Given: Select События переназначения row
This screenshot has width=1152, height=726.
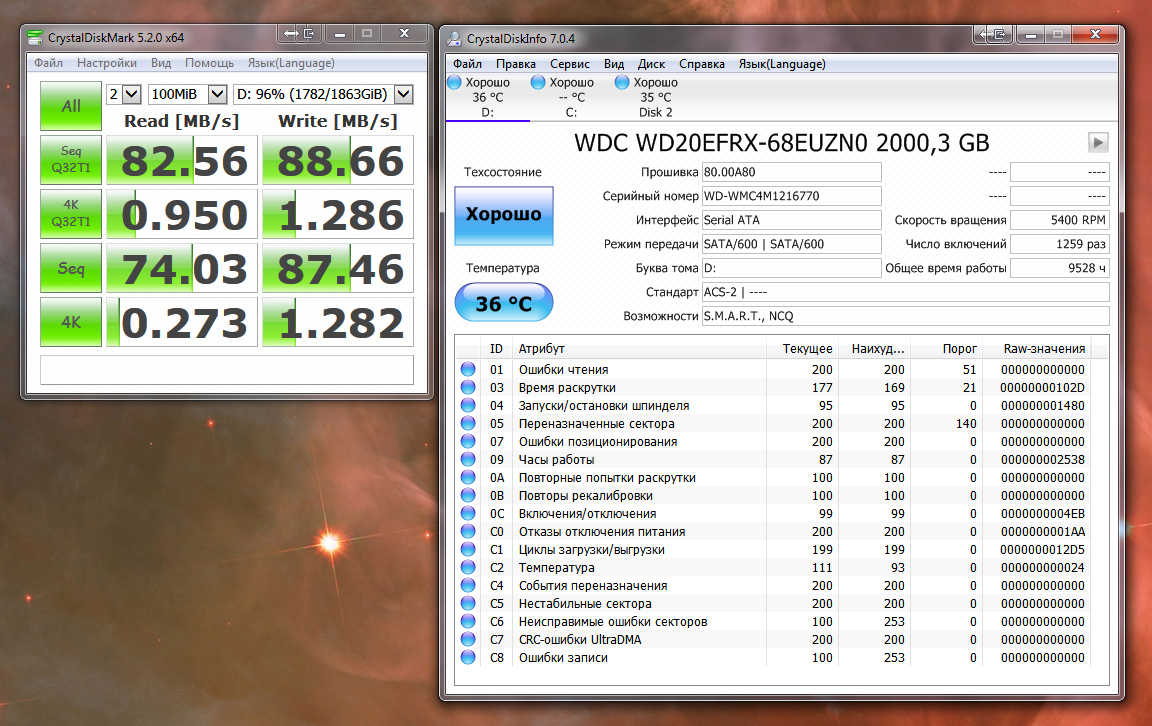Looking at the screenshot, I should 773,586.
